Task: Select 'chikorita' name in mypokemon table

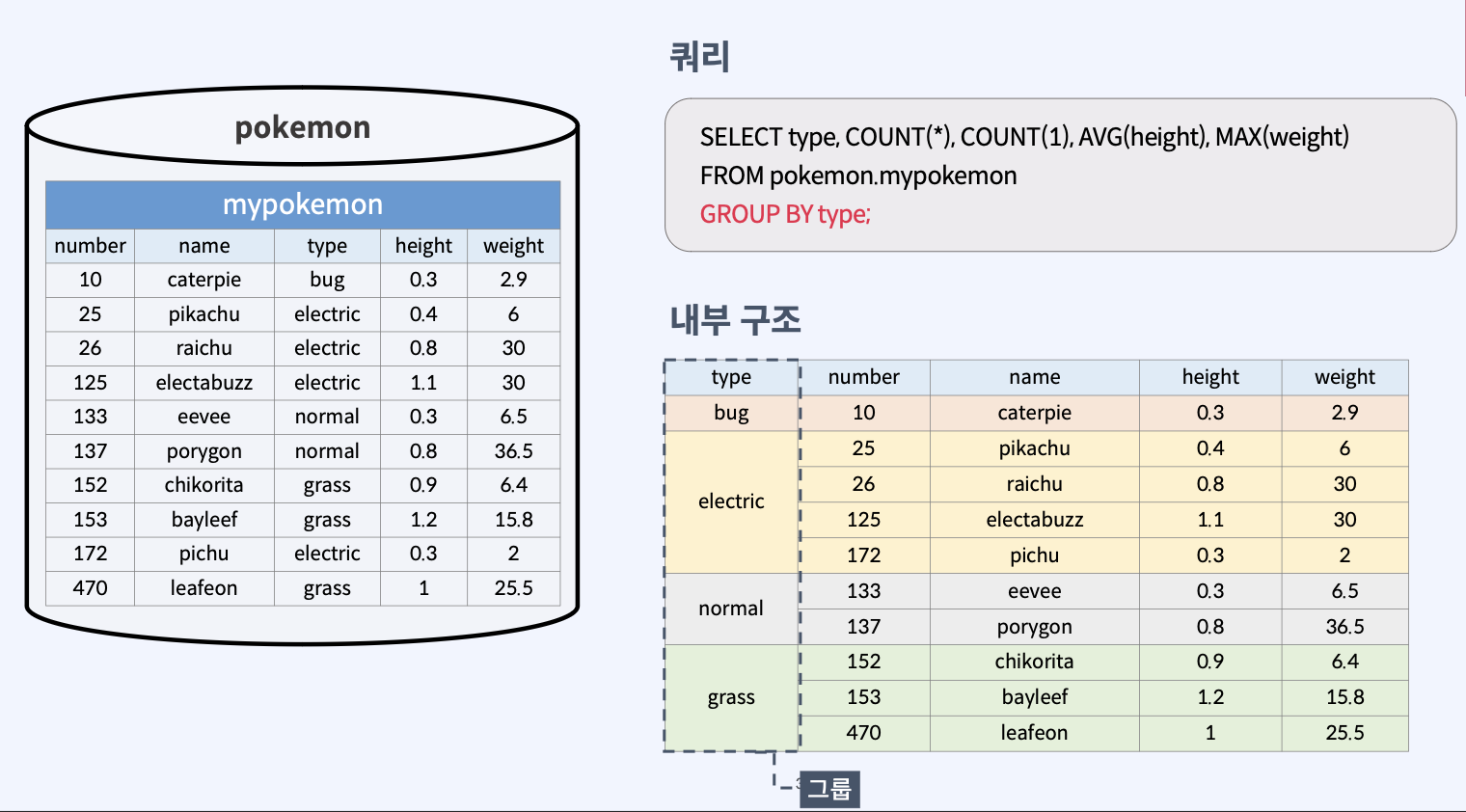Action: 204,485
